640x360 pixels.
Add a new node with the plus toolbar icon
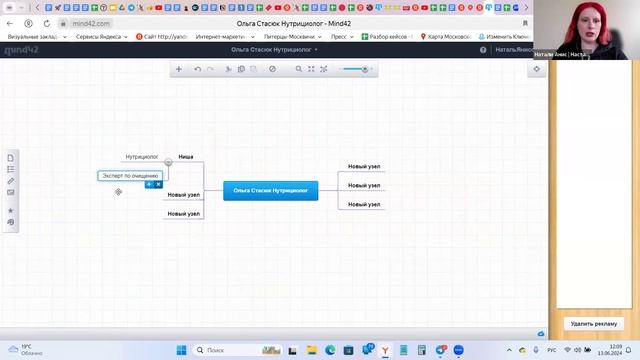179,69
